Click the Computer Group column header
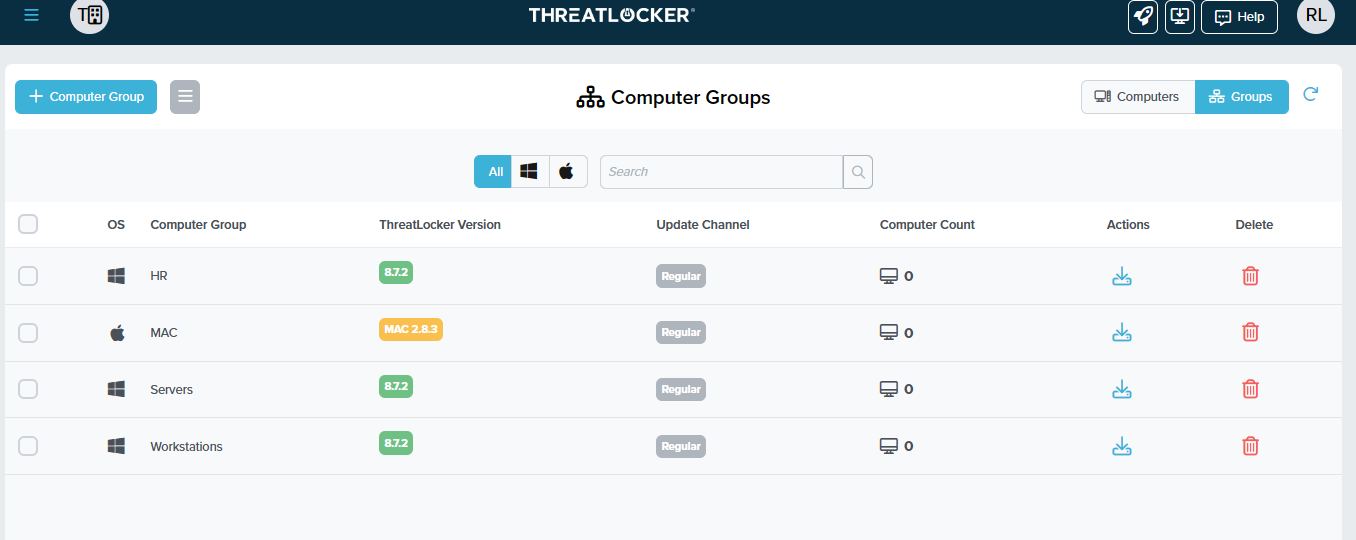The width and height of the screenshot is (1356, 540). click(x=198, y=225)
